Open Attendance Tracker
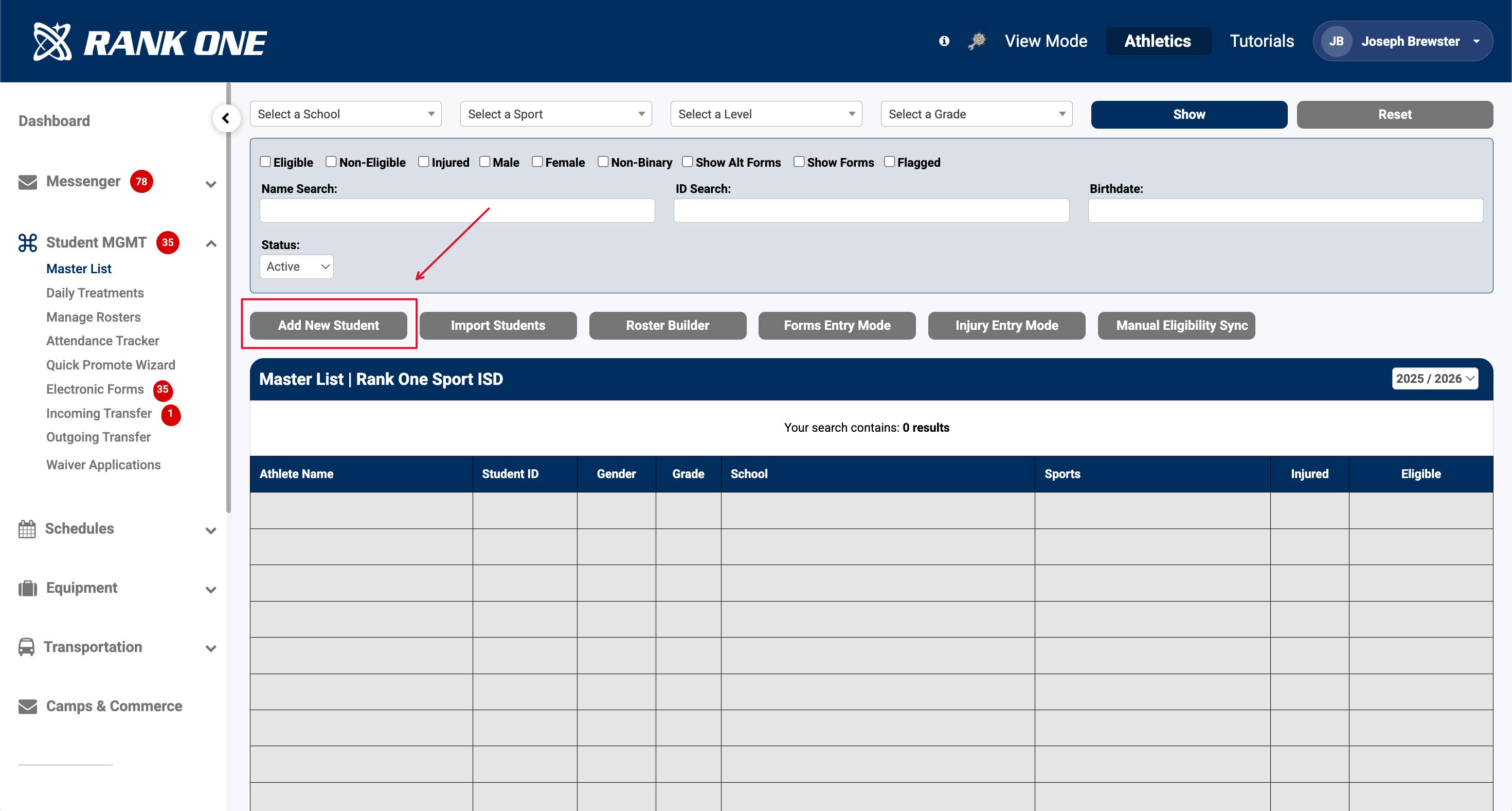1512x811 pixels. pyautogui.click(x=103, y=341)
